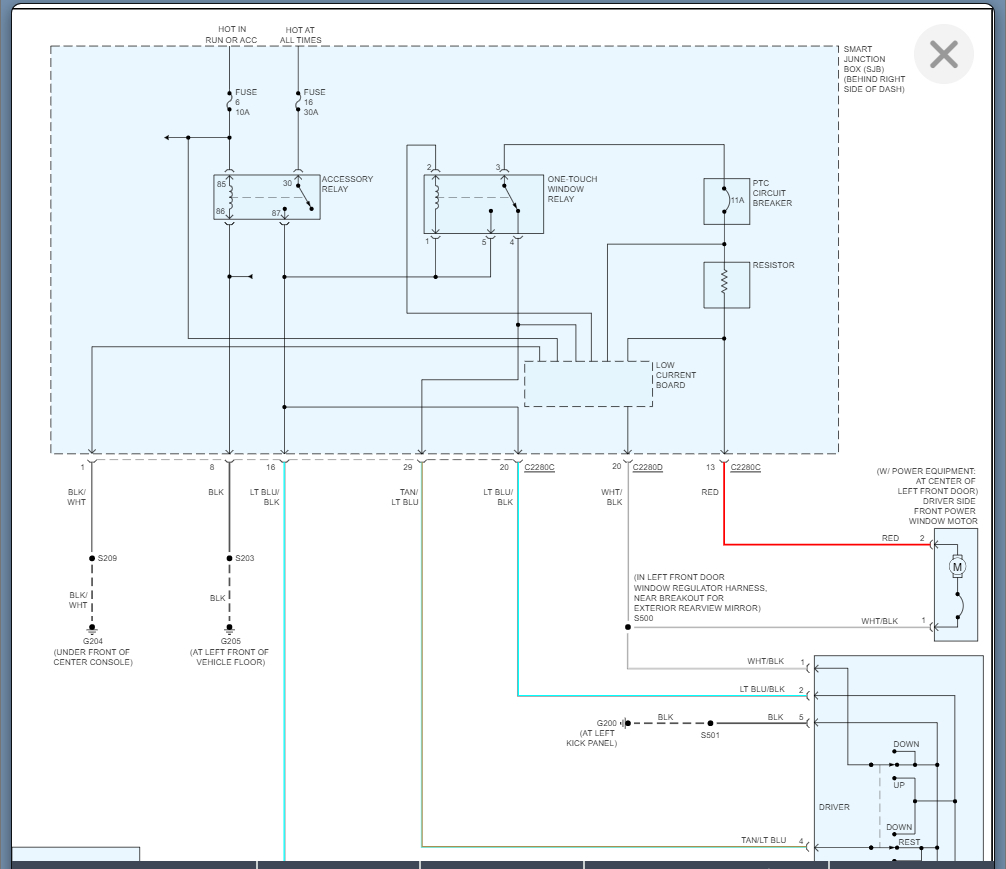This screenshot has width=1006, height=869.
Task: Click the S203 splice point
Action: 229,558
